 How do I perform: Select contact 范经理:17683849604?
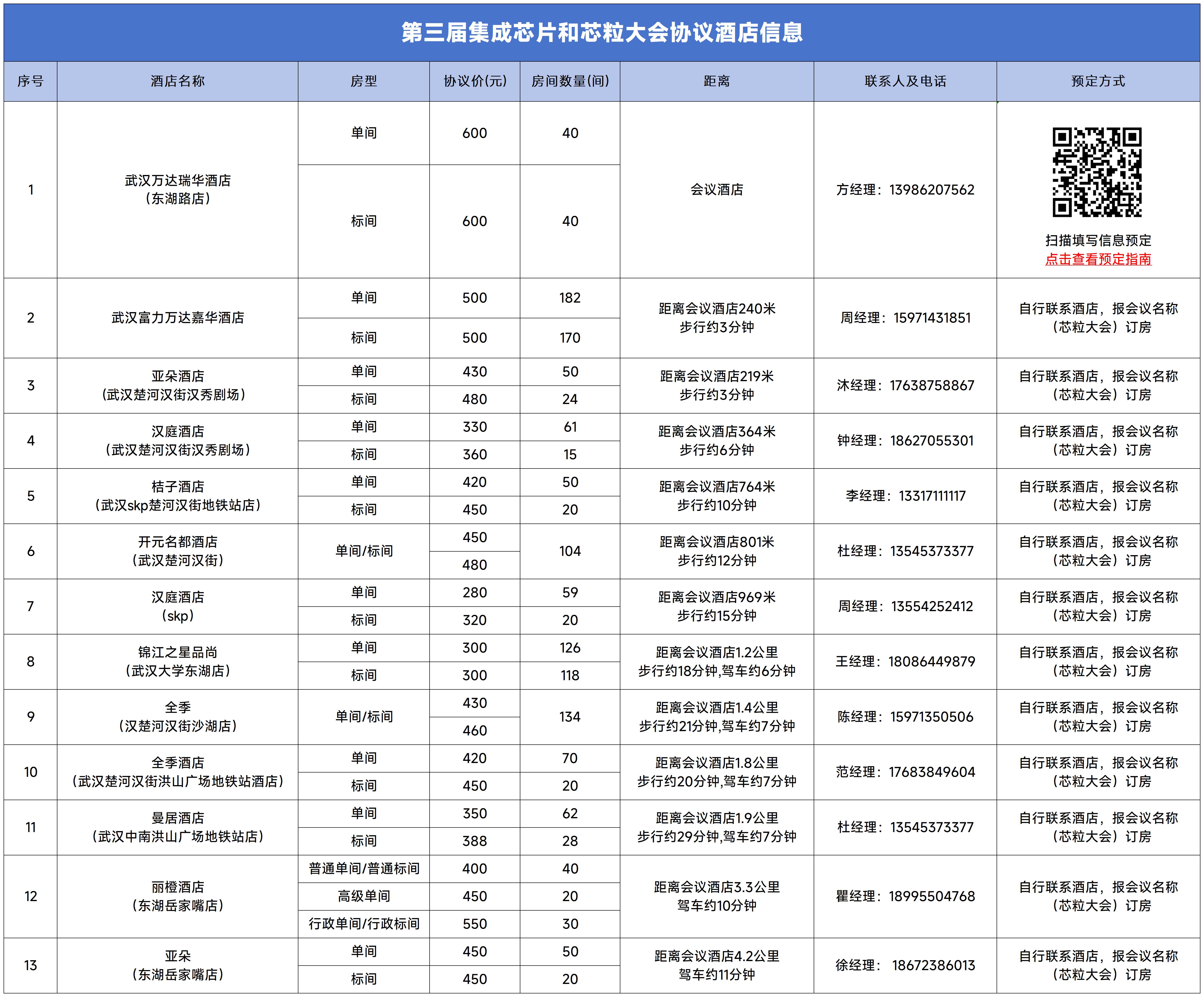(905, 772)
